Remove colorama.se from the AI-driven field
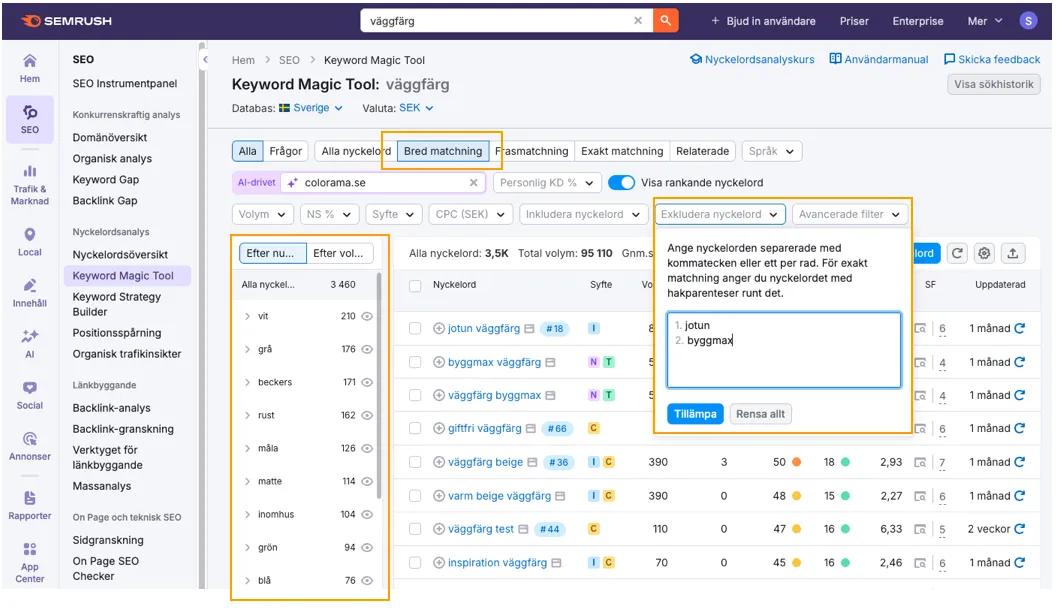This screenshot has height=608, width=1064. (x=474, y=183)
